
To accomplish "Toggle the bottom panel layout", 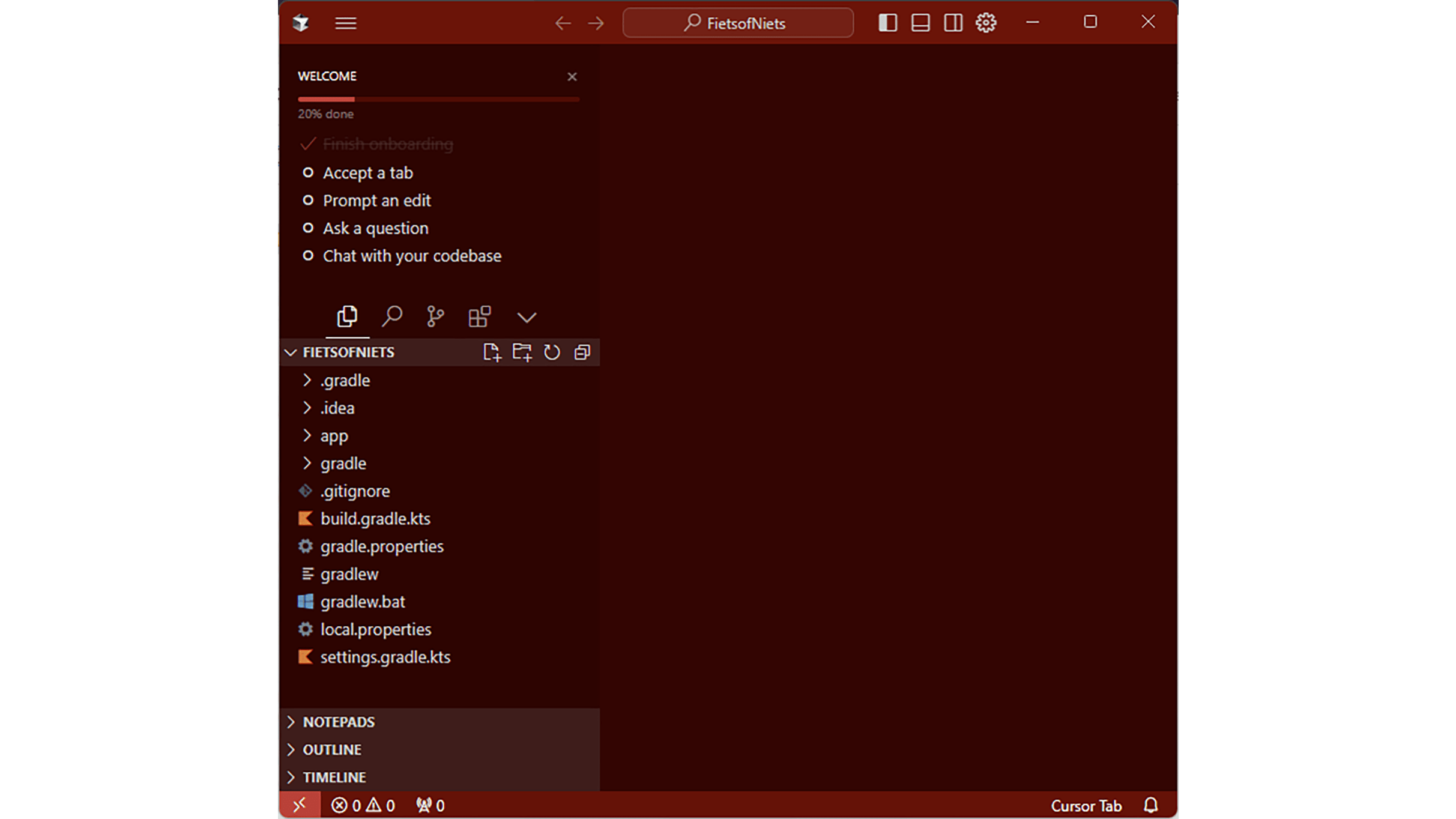I will (x=920, y=23).
